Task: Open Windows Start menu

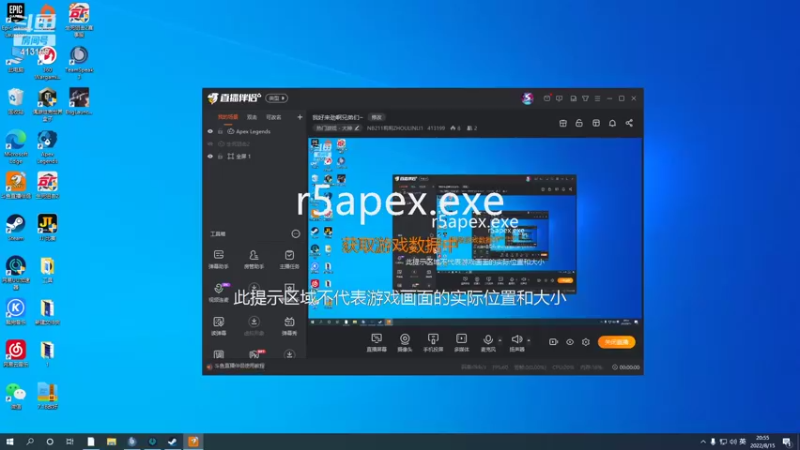Action: click(10, 442)
